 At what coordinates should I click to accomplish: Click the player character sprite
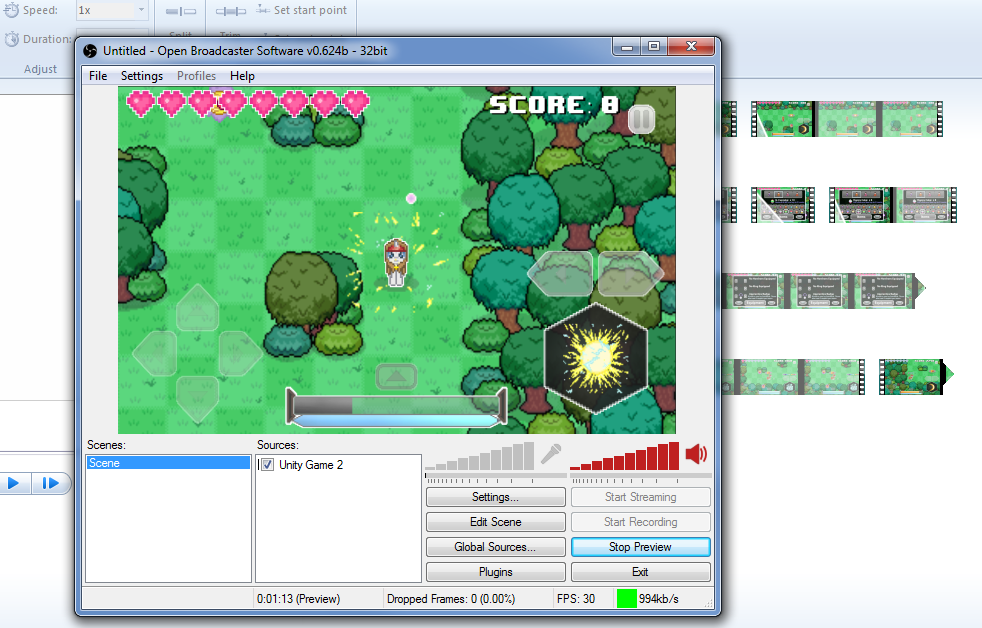pyautogui.click(x=396, y=263)
